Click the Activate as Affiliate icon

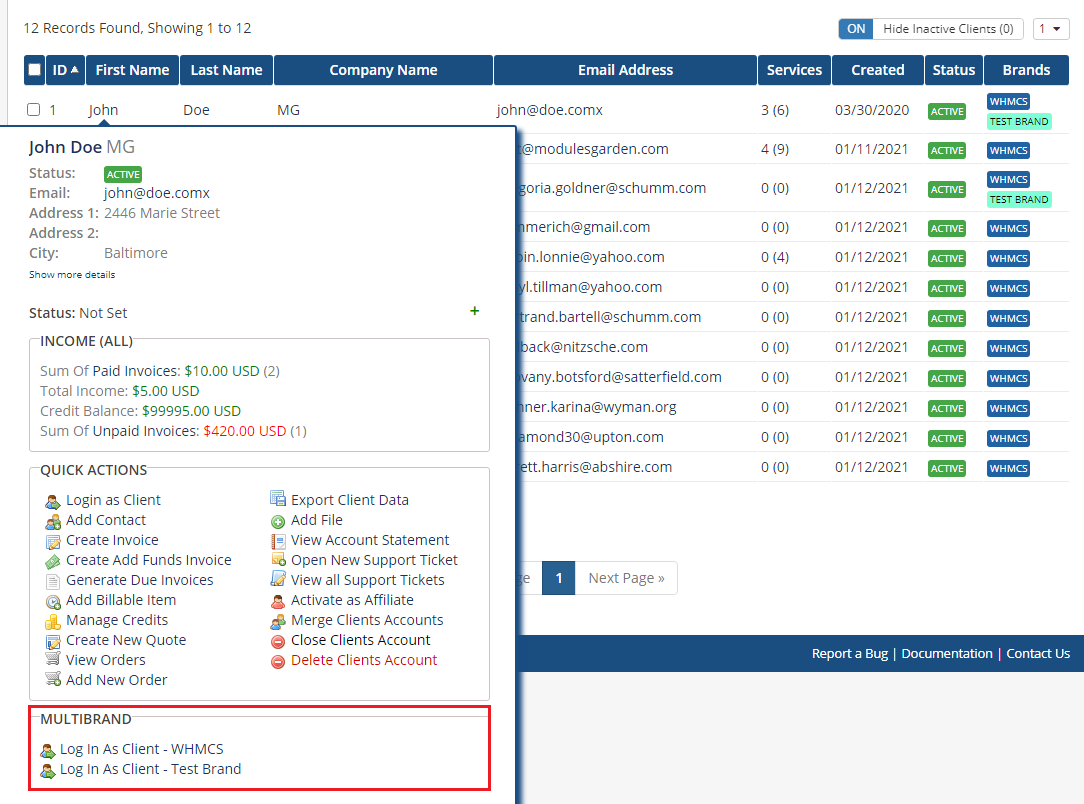point(278,601)
